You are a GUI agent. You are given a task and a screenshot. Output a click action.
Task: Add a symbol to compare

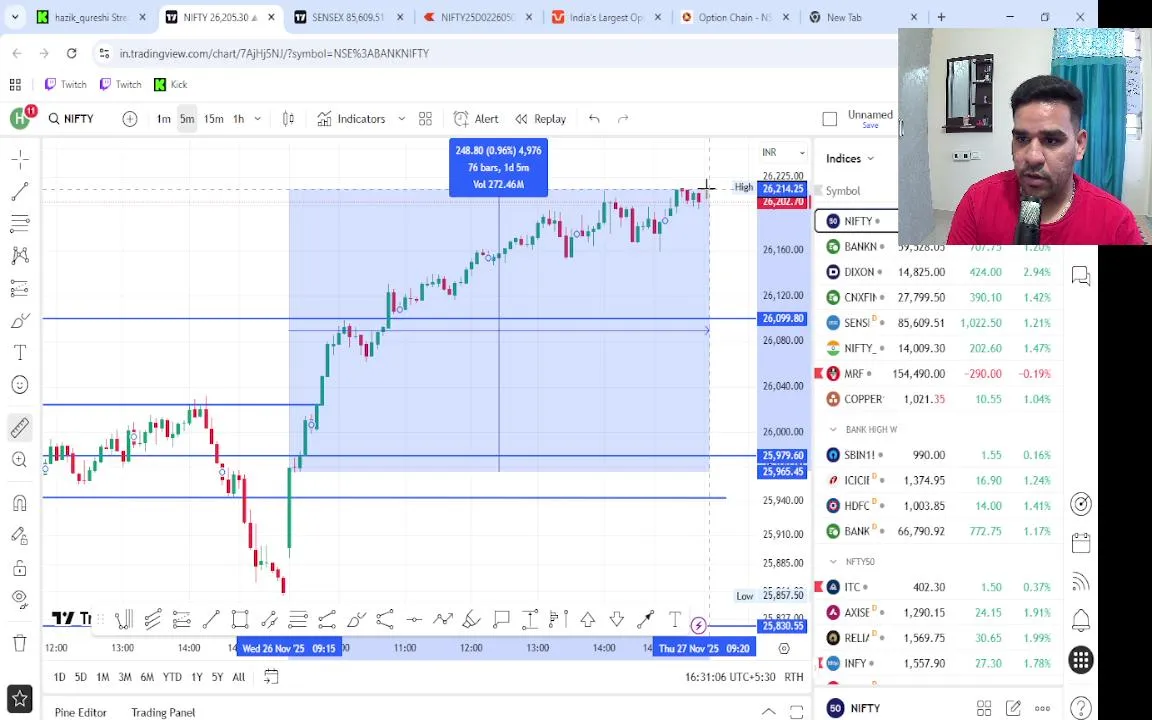click(x=129, y=119)
